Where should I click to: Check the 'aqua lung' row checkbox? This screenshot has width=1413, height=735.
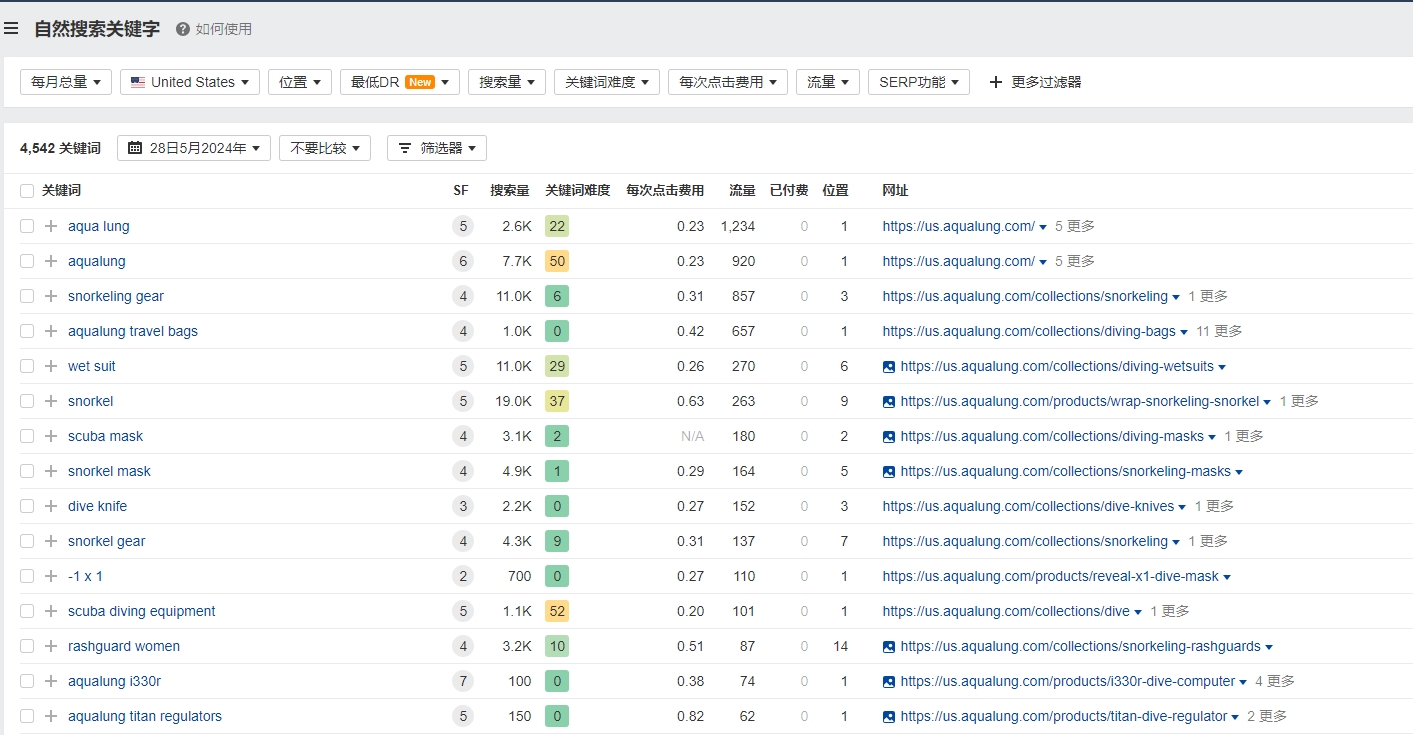pyautogui.click(x=27, y=226)
